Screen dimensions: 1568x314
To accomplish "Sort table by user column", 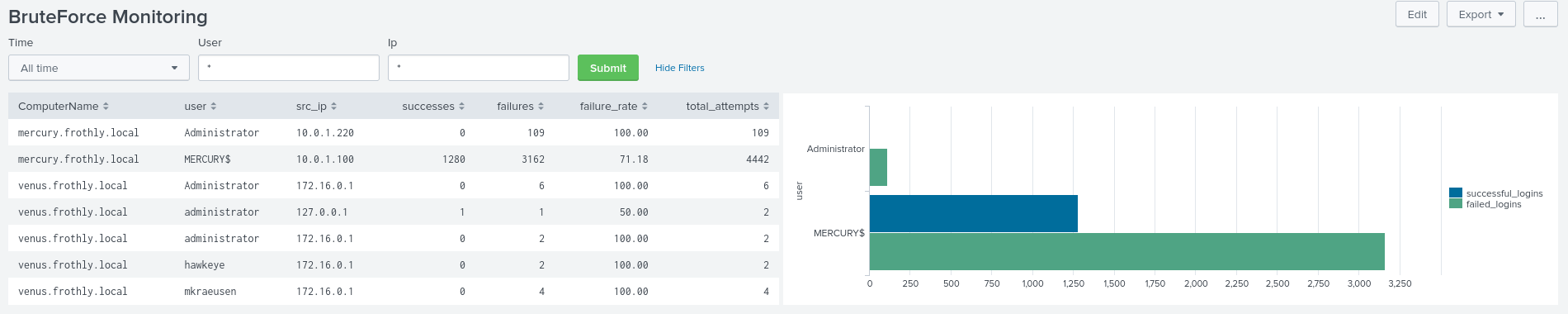I will [201, 106].
